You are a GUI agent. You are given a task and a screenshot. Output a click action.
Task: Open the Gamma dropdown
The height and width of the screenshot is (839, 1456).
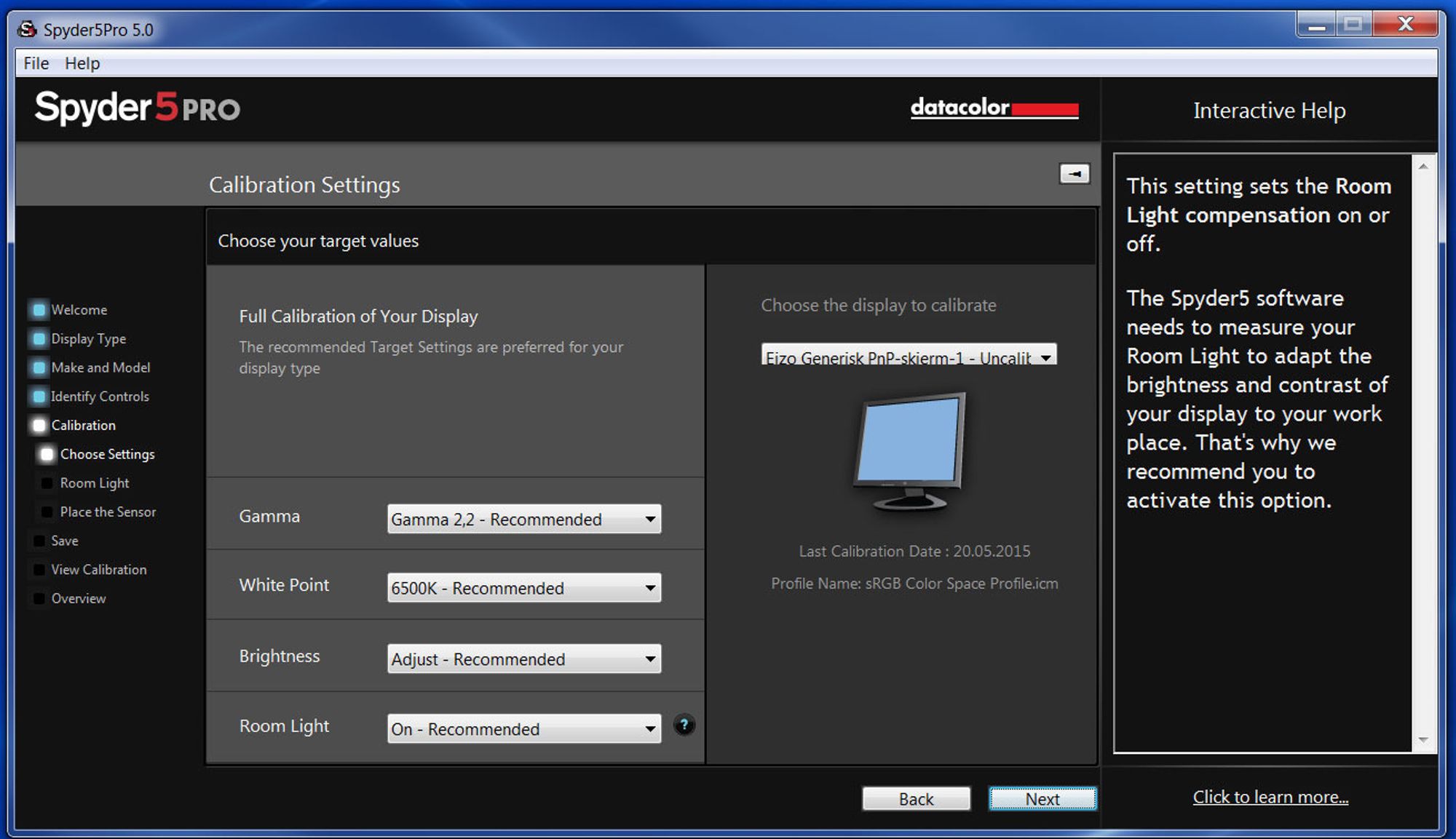(524, 519)
